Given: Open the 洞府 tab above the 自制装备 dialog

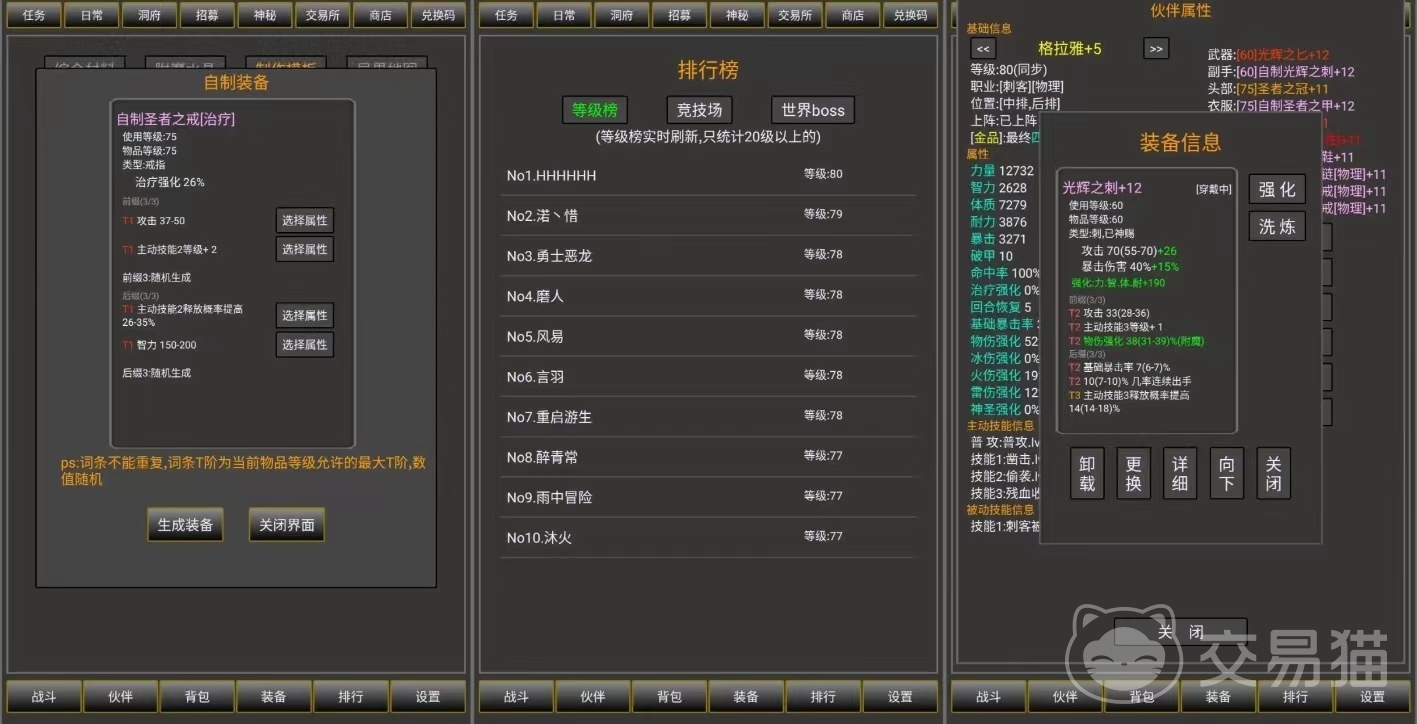Looking at the screenshot, I should (149, 15).
